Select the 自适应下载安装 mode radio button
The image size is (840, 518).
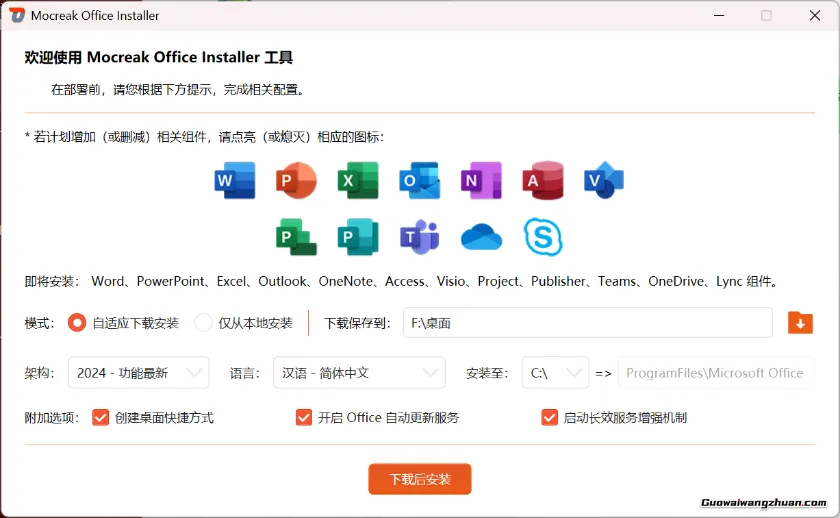coord(77,322)
